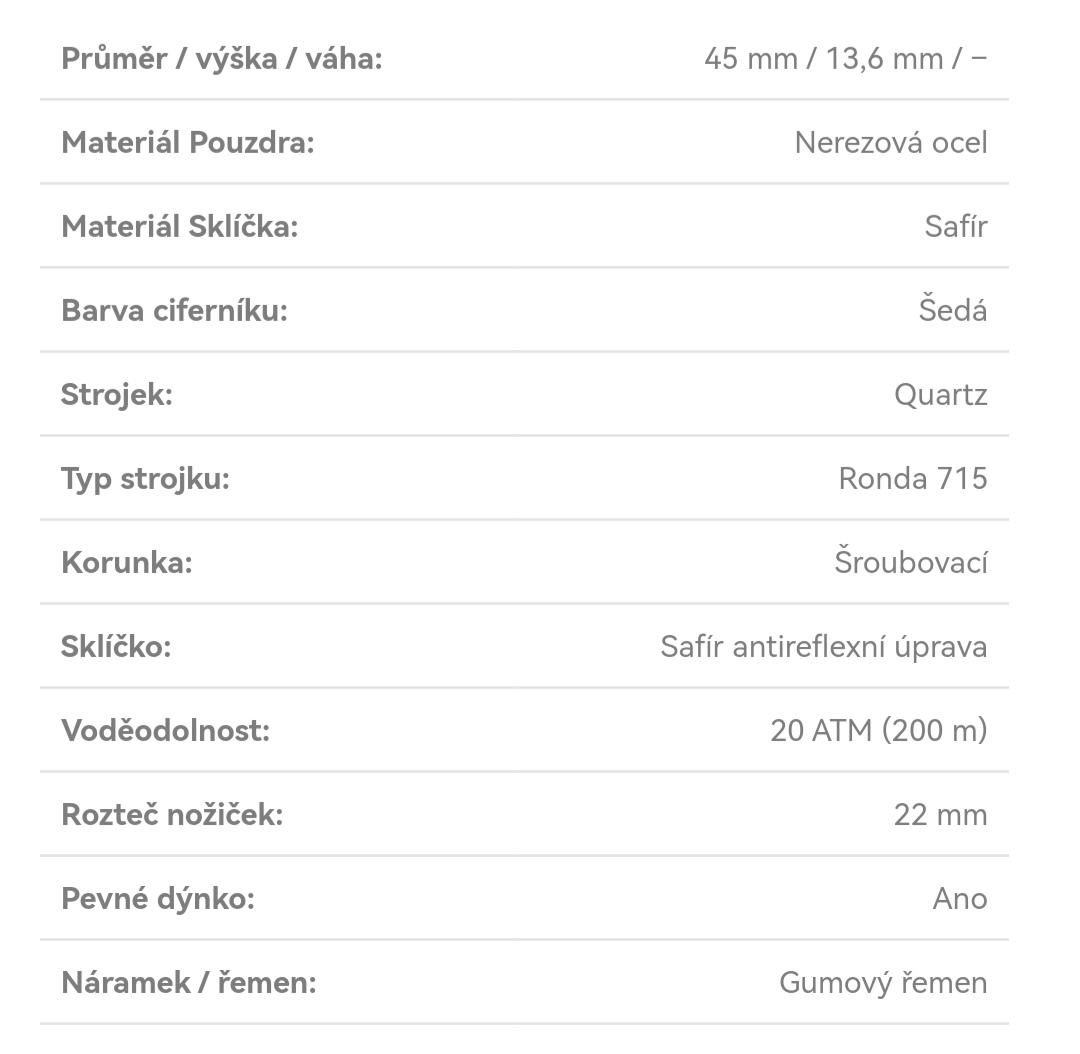Click the '45 mm / 13,6 mm / –' value
1080x1054 pixels.
[x=846, y=59]
